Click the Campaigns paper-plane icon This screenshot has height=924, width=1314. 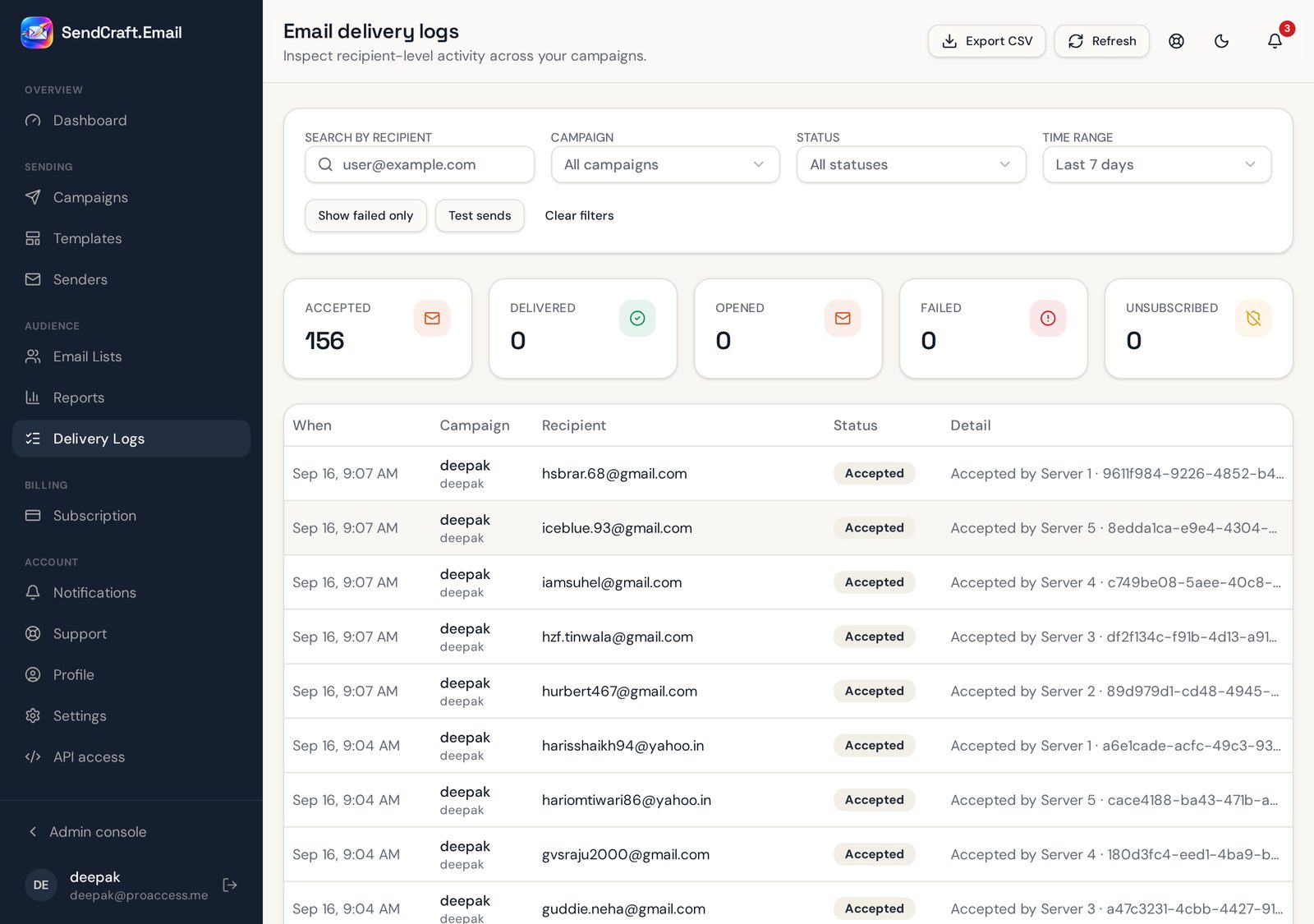coord(33,197)
